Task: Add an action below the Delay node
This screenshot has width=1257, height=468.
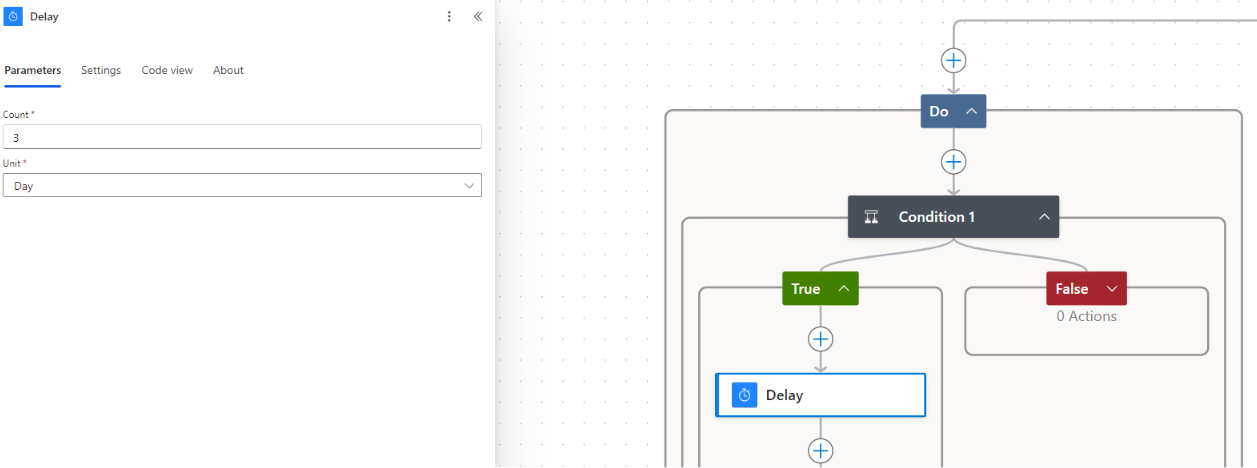Action: click(x=821, y=450)
